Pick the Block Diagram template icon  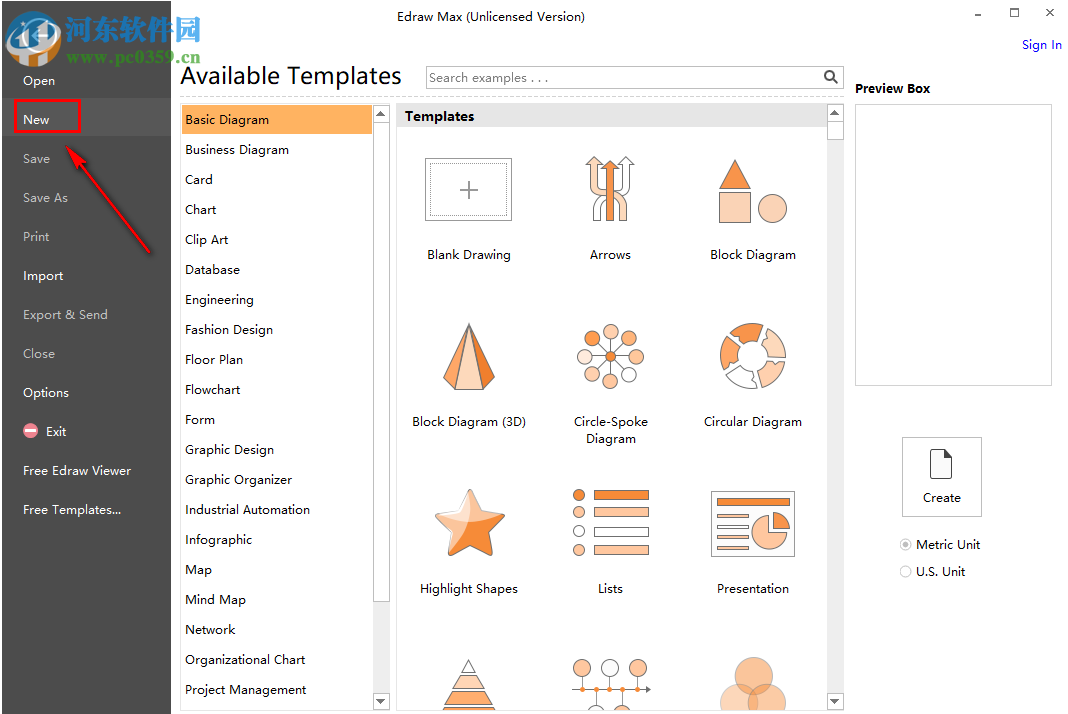click(x=753, y=191)
